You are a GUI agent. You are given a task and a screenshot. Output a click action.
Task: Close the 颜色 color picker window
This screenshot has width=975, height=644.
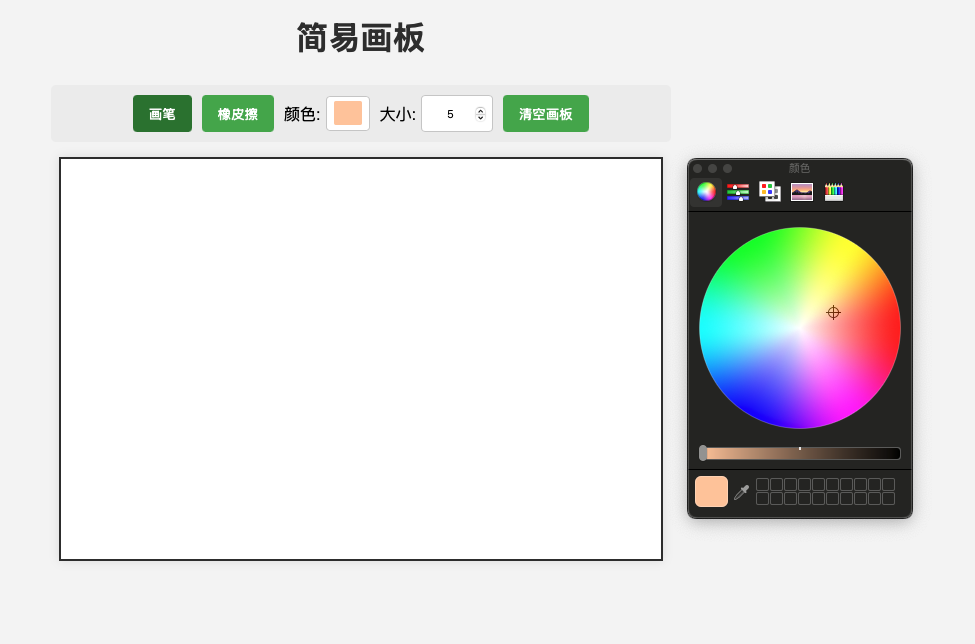coord(698,169)
